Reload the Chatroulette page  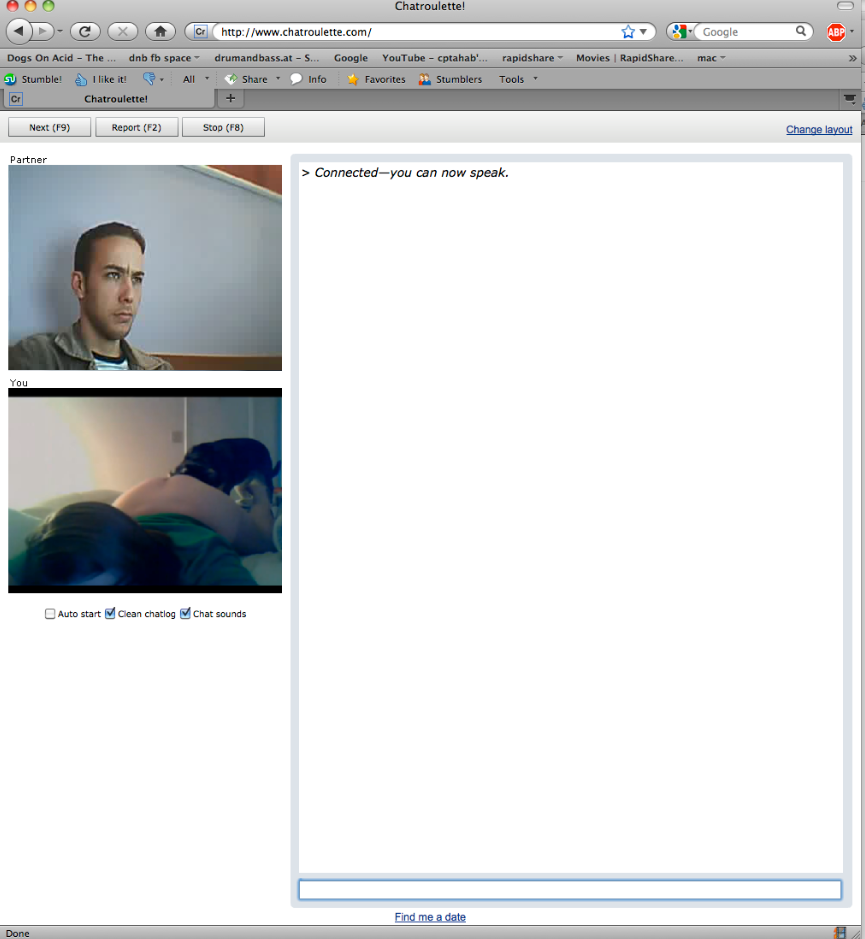point(85,31)
